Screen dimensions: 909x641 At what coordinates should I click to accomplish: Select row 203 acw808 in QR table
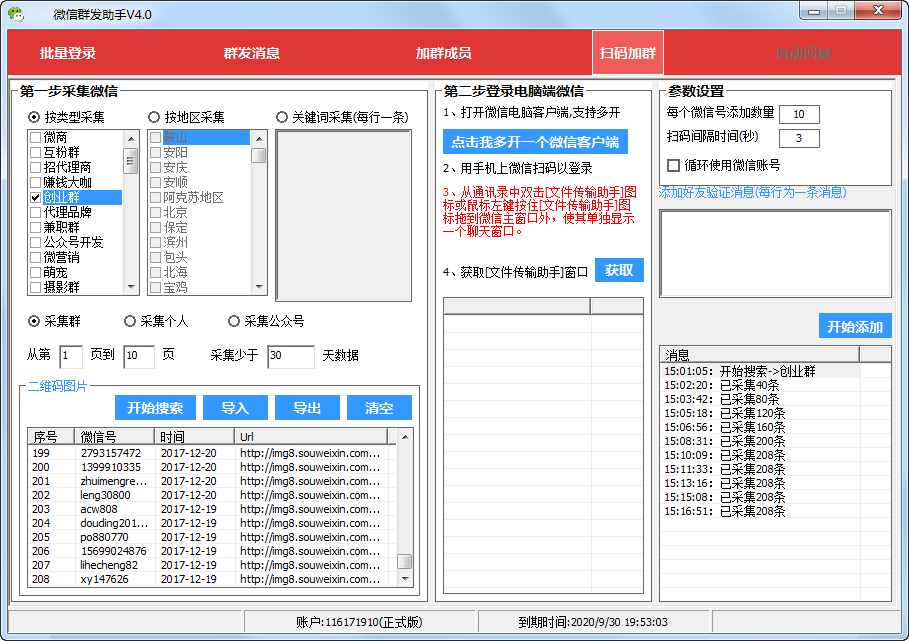[212, 509]
